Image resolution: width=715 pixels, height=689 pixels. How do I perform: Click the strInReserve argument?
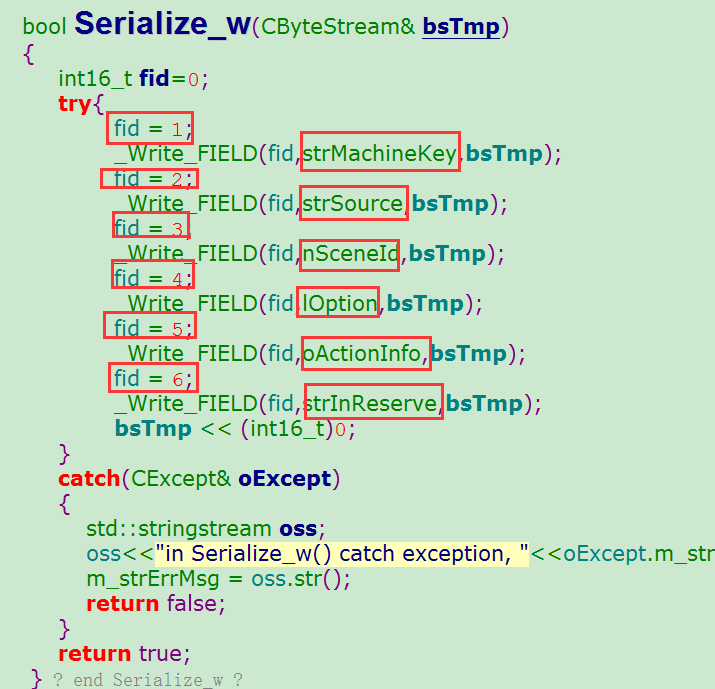point(370,404)
